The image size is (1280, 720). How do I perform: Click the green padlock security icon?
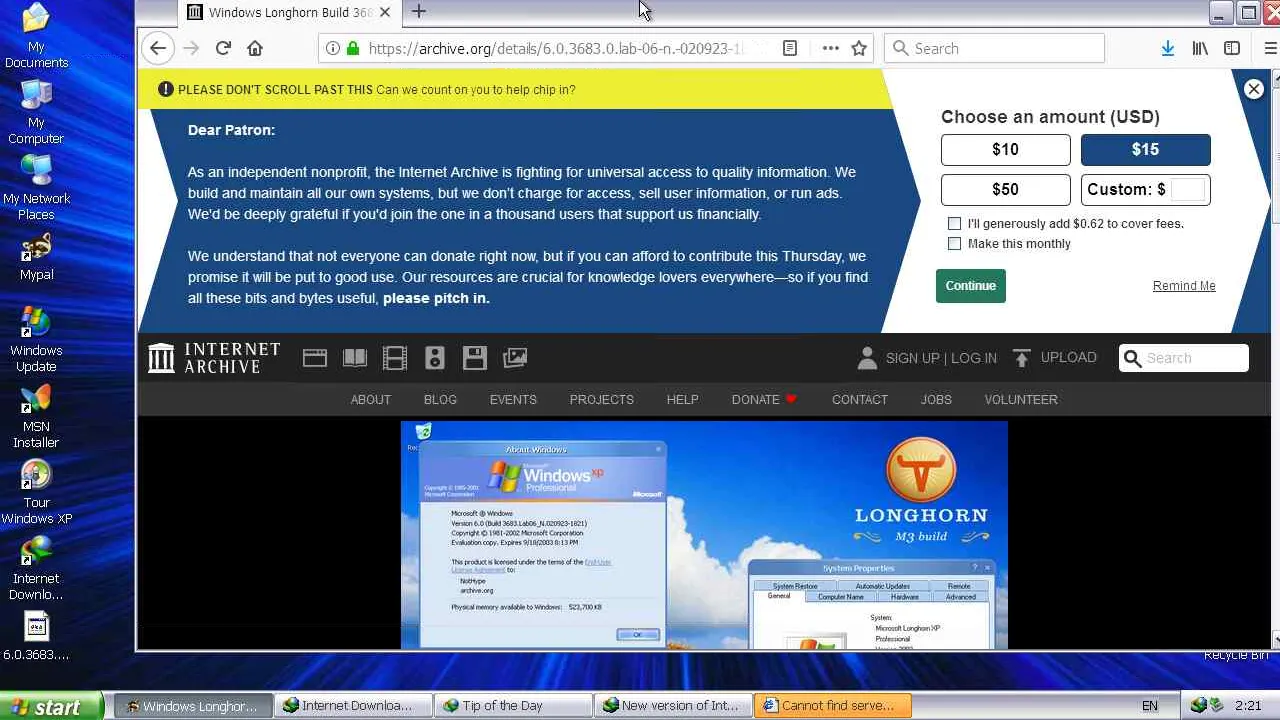(352, 48)
